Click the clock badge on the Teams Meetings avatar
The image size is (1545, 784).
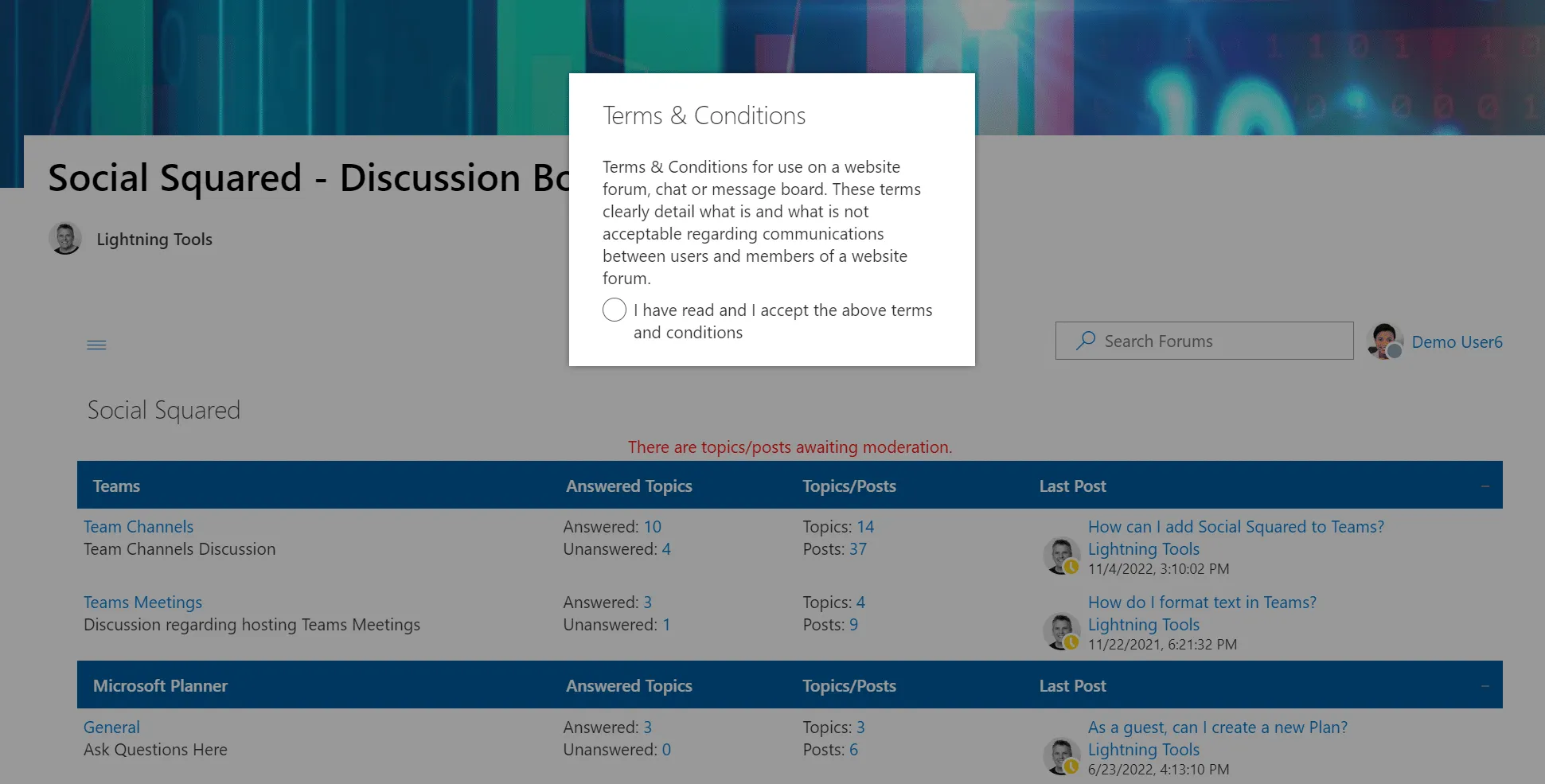click(x=1072, y=642)
